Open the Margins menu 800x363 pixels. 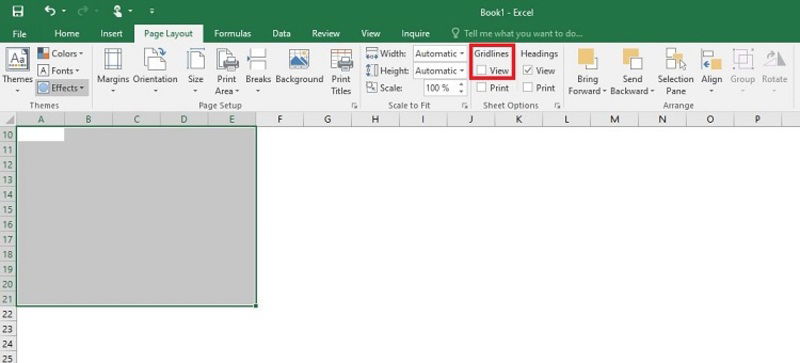point(113,71)
